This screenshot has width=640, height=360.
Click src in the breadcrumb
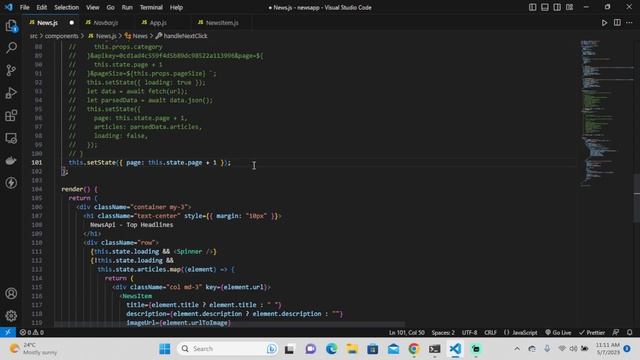33,36
